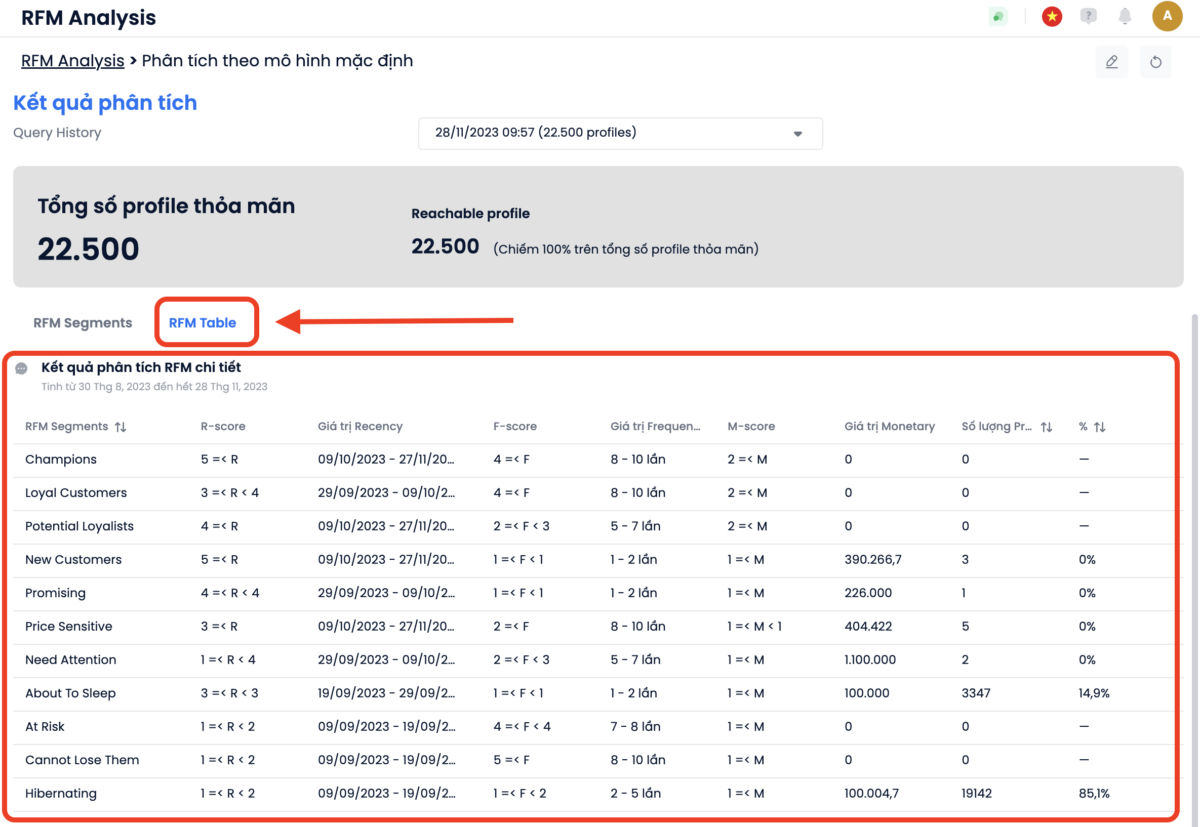
Task: Follow the RFM Analysis breadcrumb link
Action: pyautogui.click(x=73, y=61)
